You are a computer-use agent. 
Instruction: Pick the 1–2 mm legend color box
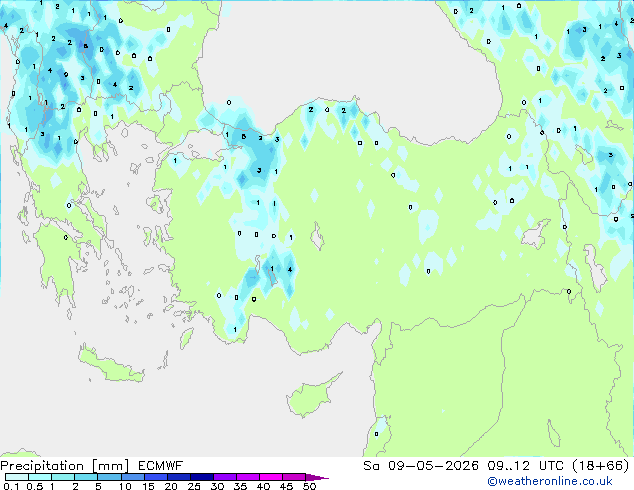pos(63,477)
